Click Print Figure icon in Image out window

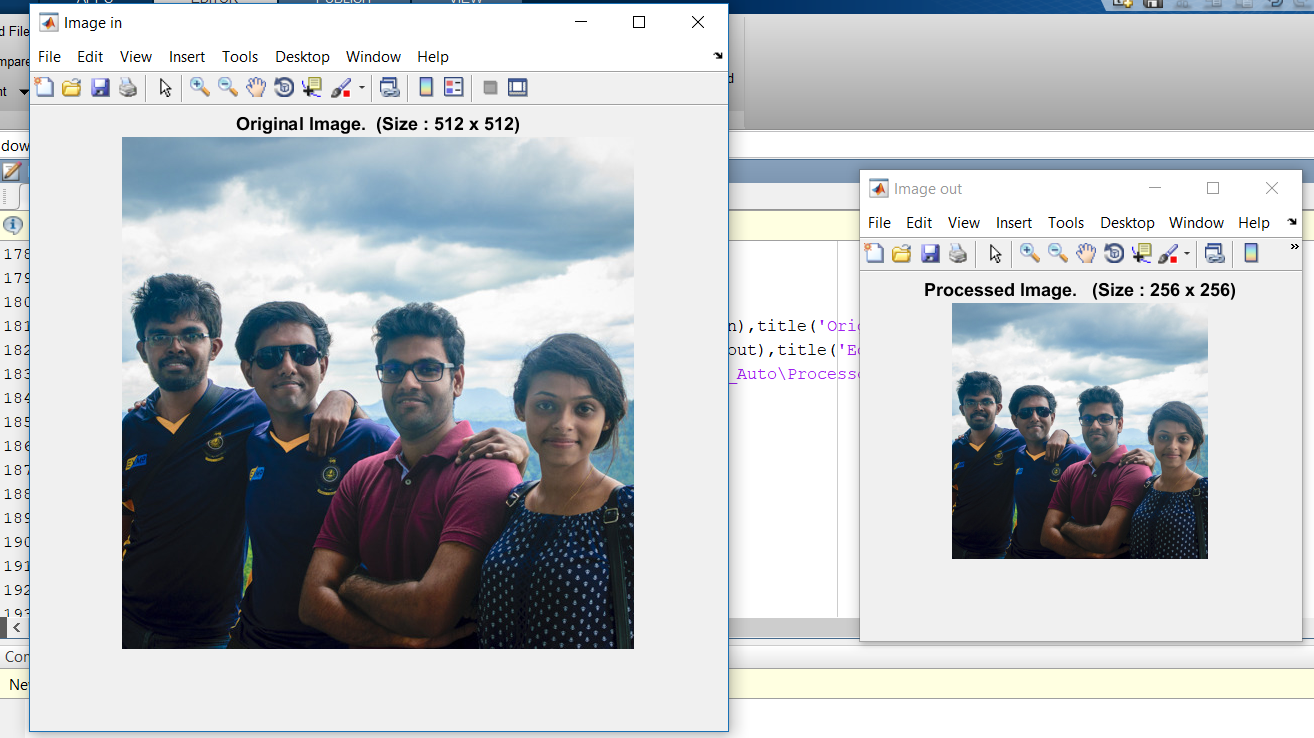pyautogui.click(x=958, y=254)
